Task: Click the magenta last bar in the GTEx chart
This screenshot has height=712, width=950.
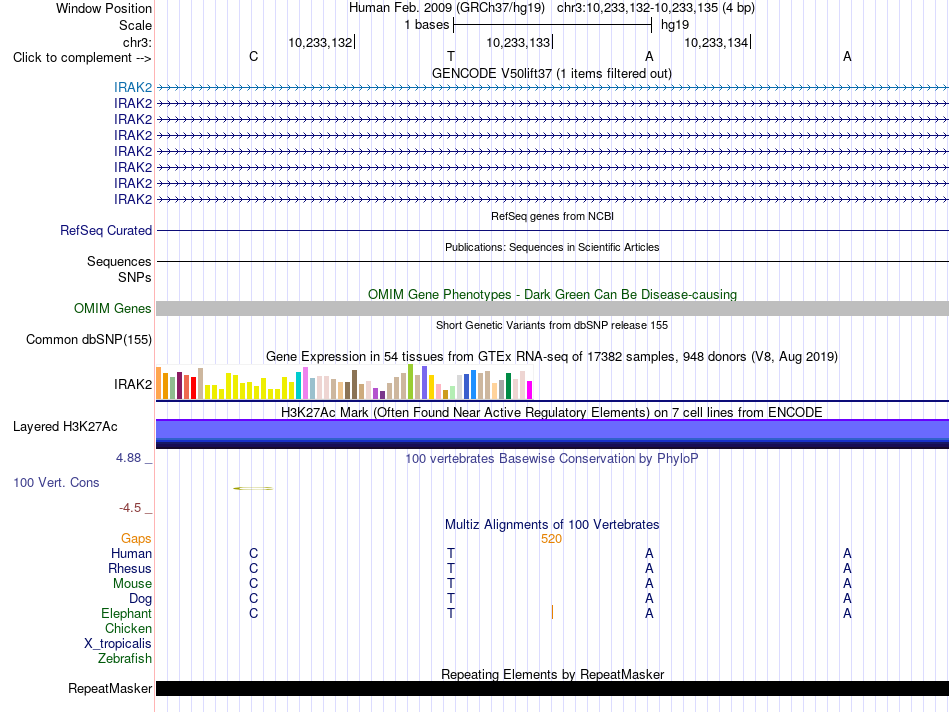Action: pyautogui.click(x=530, y=390)
